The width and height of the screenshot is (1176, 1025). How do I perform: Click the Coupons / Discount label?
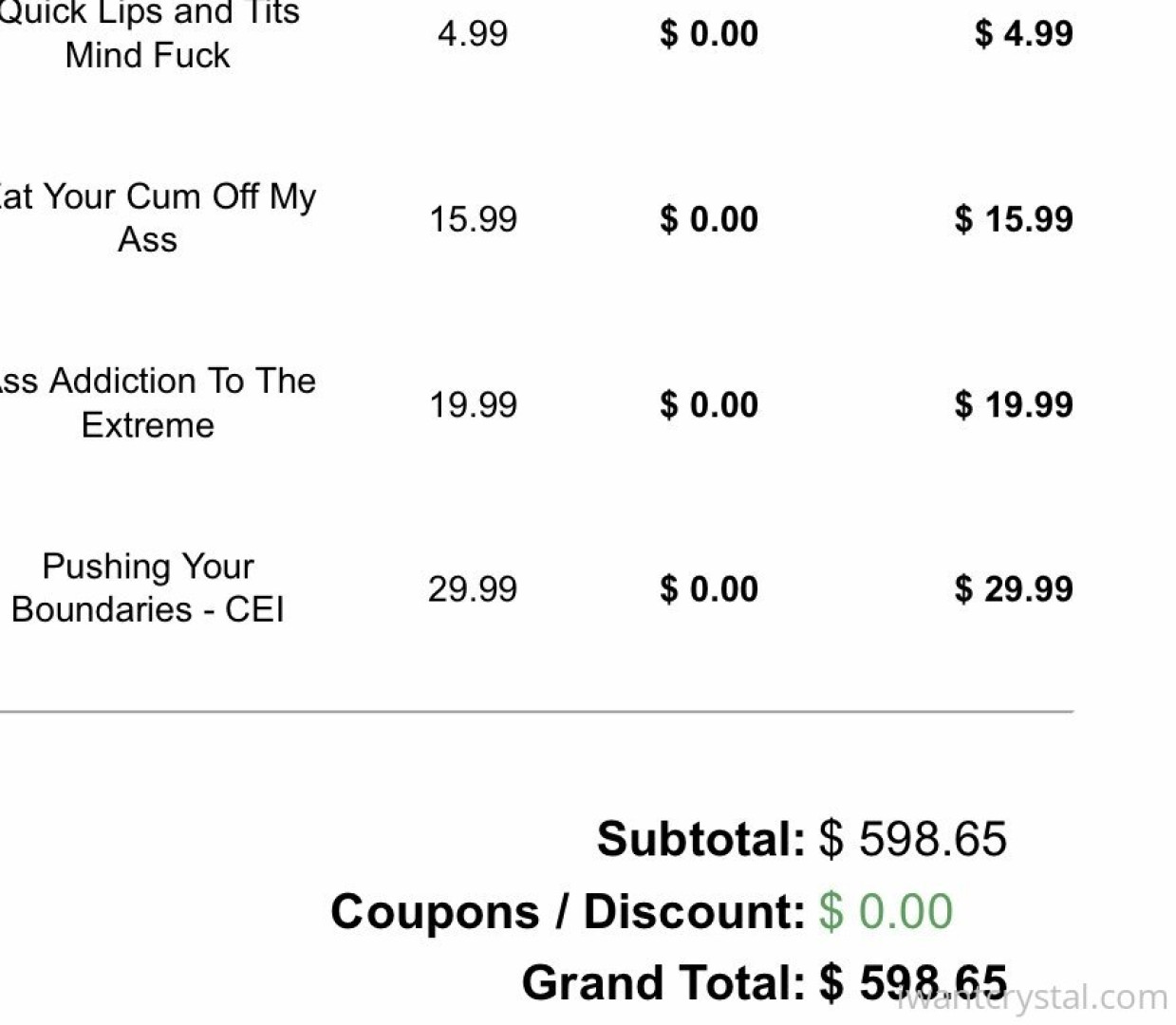[x=568, y=911]
